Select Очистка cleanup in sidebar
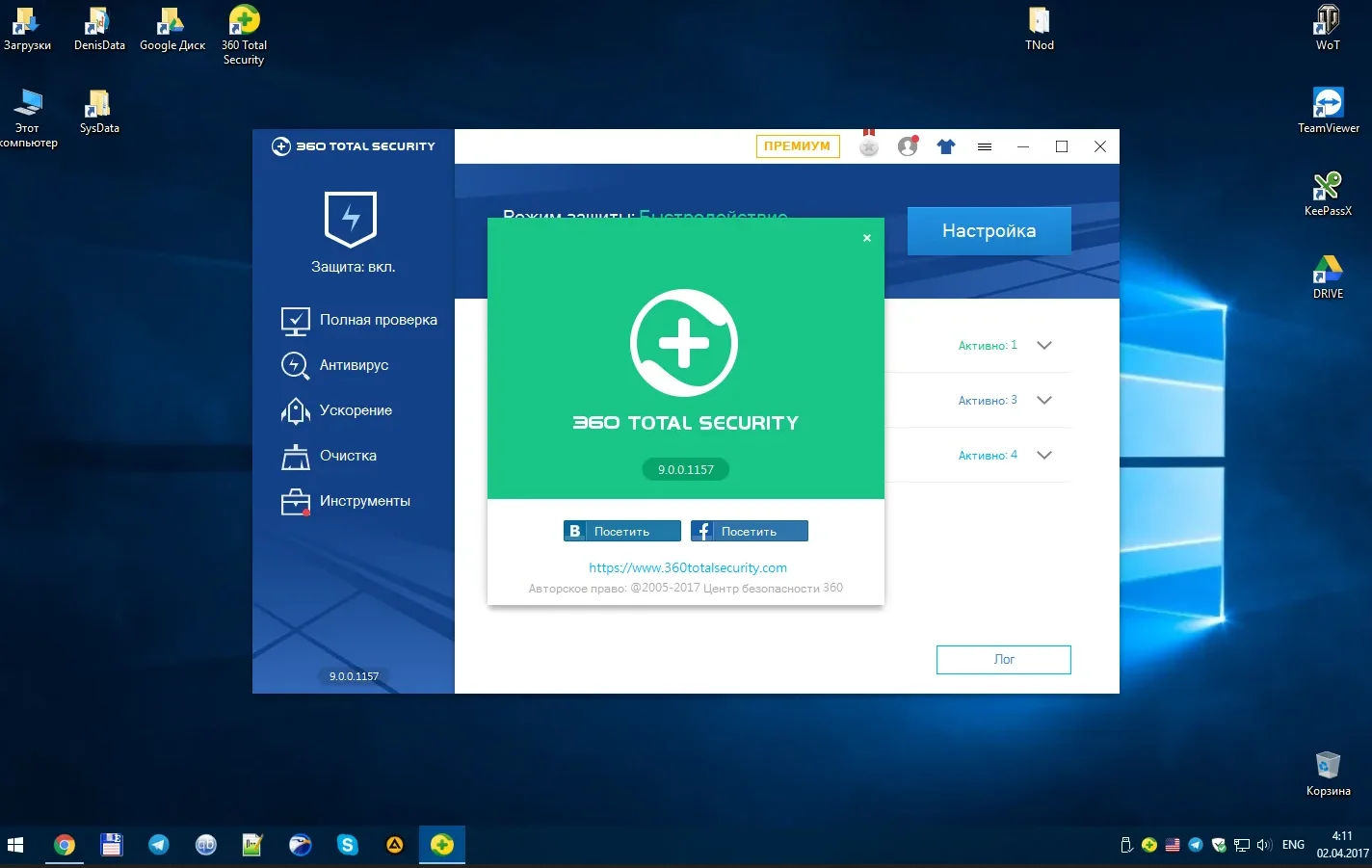The height and width of the screenshot is (868, 1372). tap(329, 456)
